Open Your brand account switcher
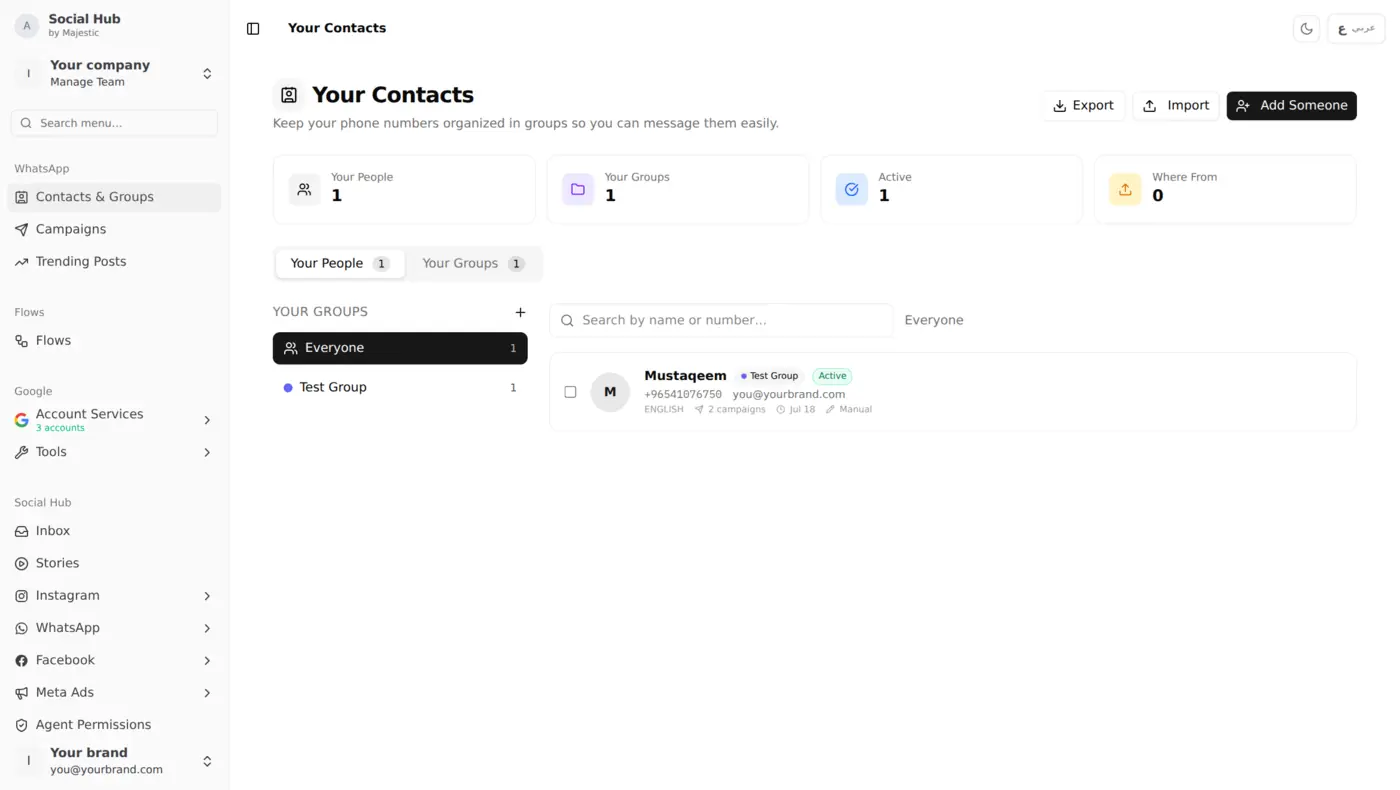The height and width of the screenshot is (790, 1400). click(115, 761)
